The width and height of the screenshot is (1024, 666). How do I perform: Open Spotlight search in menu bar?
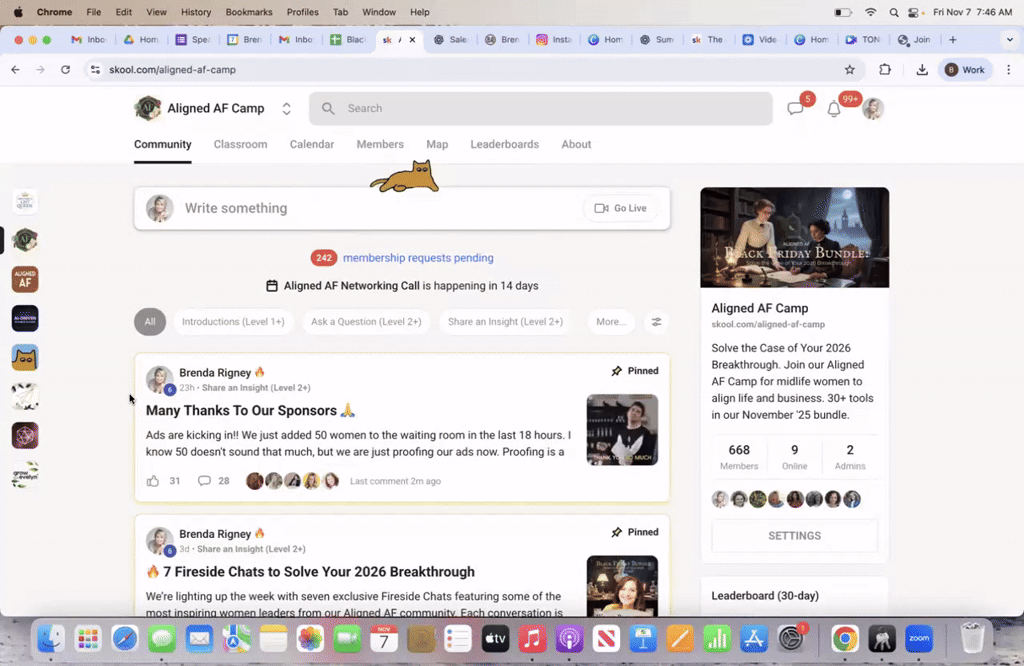pos(893,12)
